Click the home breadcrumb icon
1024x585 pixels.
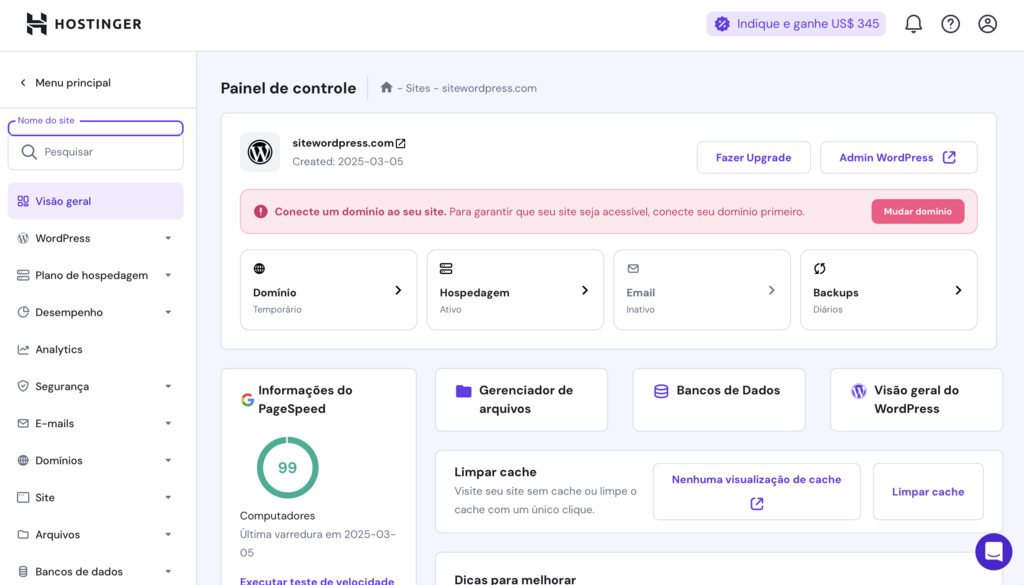(386, 88)
